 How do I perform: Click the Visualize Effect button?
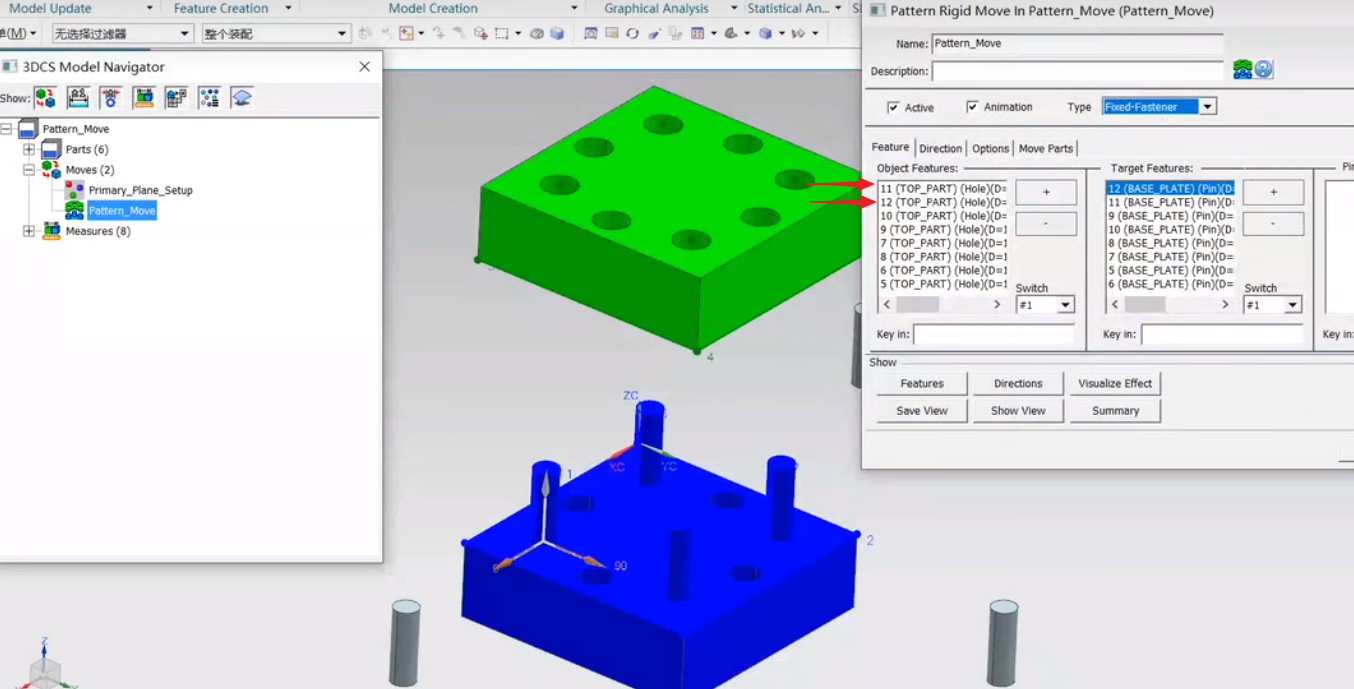click(1114, 383)
